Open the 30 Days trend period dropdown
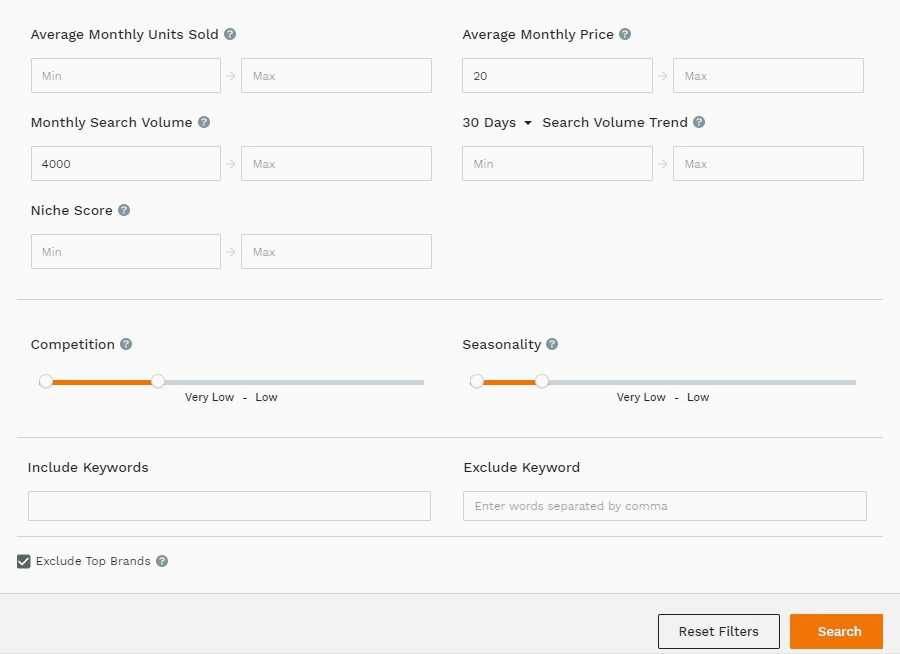Image resolution: width=900 pixels, height=654 pixels. [x=497, y=122]
